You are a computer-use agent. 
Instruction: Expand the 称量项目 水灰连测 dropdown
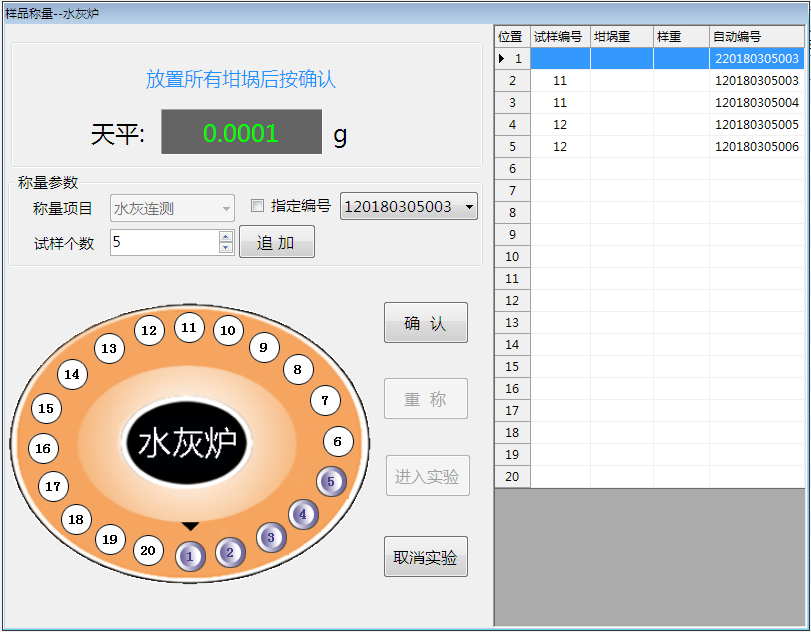(x=226, y=209)
